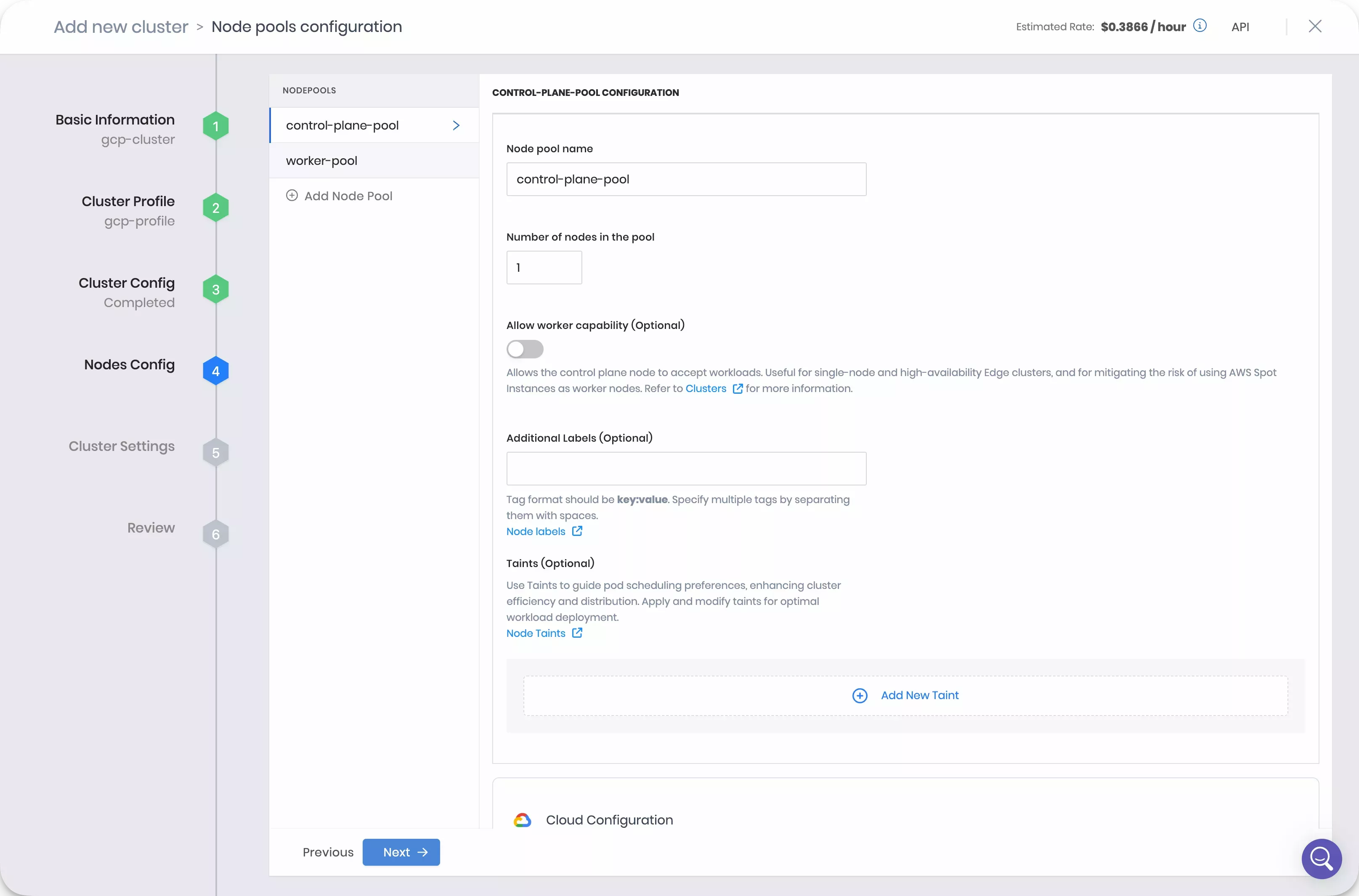The image size is (1359, 896).
Task: Go to the Cluster Profile step
Action: tap(128, 201)
